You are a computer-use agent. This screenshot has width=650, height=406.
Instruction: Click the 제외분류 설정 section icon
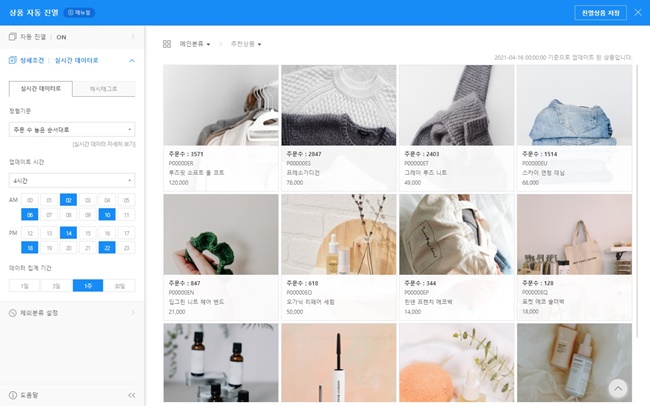[x=12, y=313]
